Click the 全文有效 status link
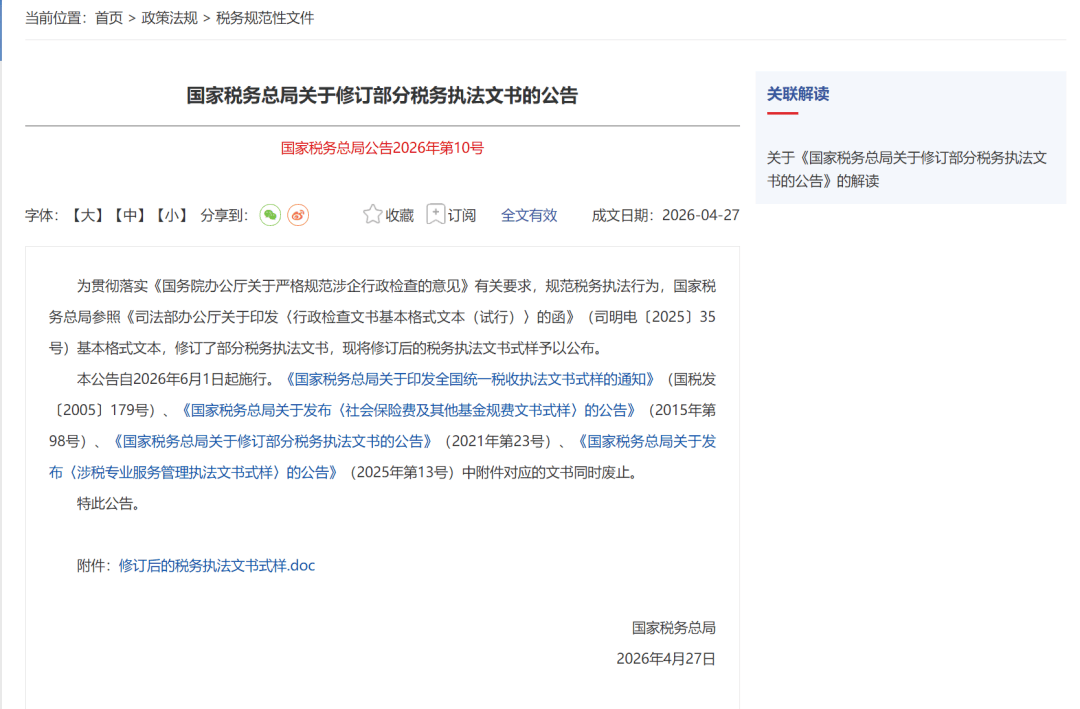The width and height of the screenshot is (1080, 709). pos(529,216)
